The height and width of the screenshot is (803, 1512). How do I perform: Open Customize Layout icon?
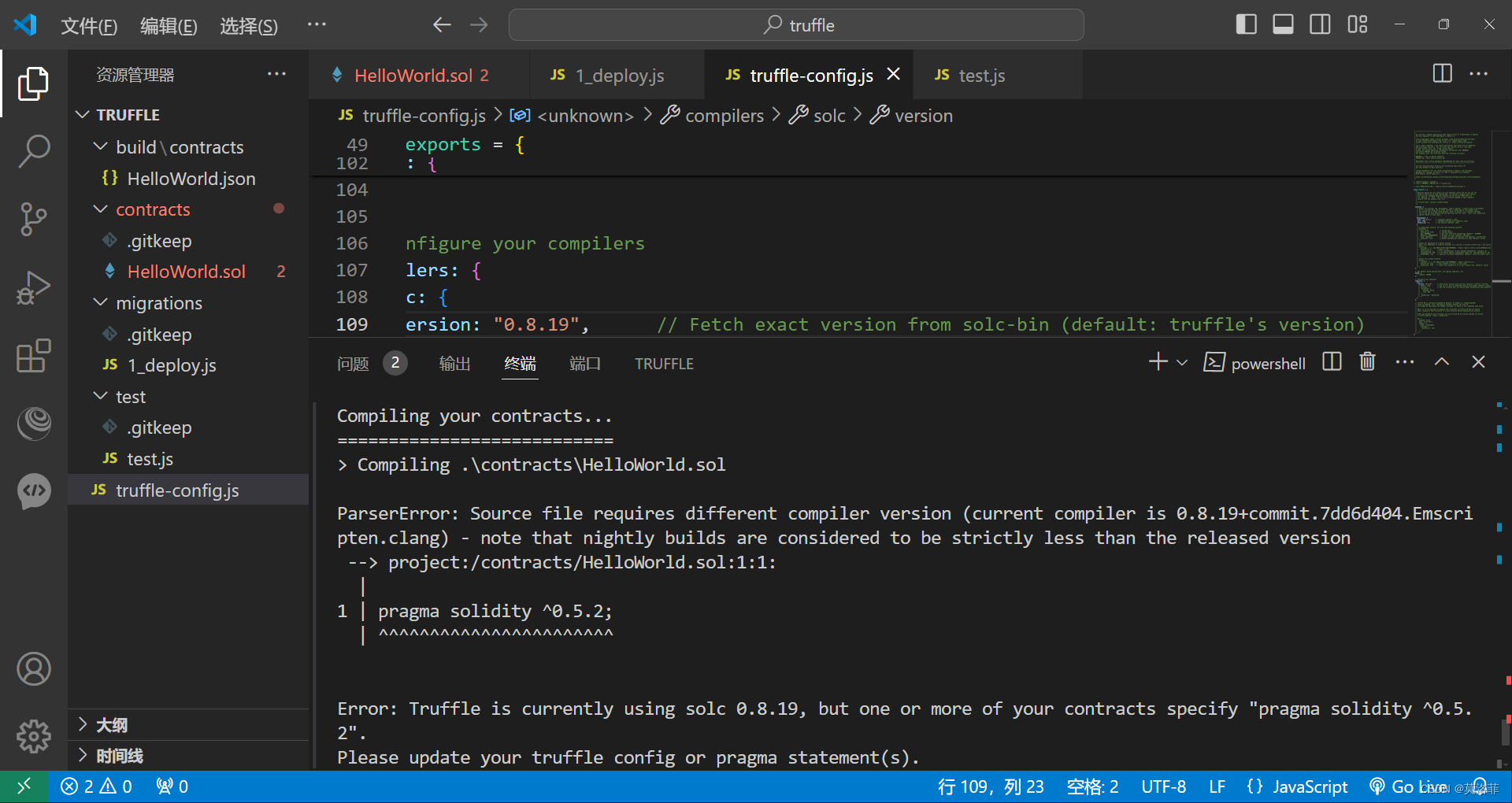pos(1357,25)
